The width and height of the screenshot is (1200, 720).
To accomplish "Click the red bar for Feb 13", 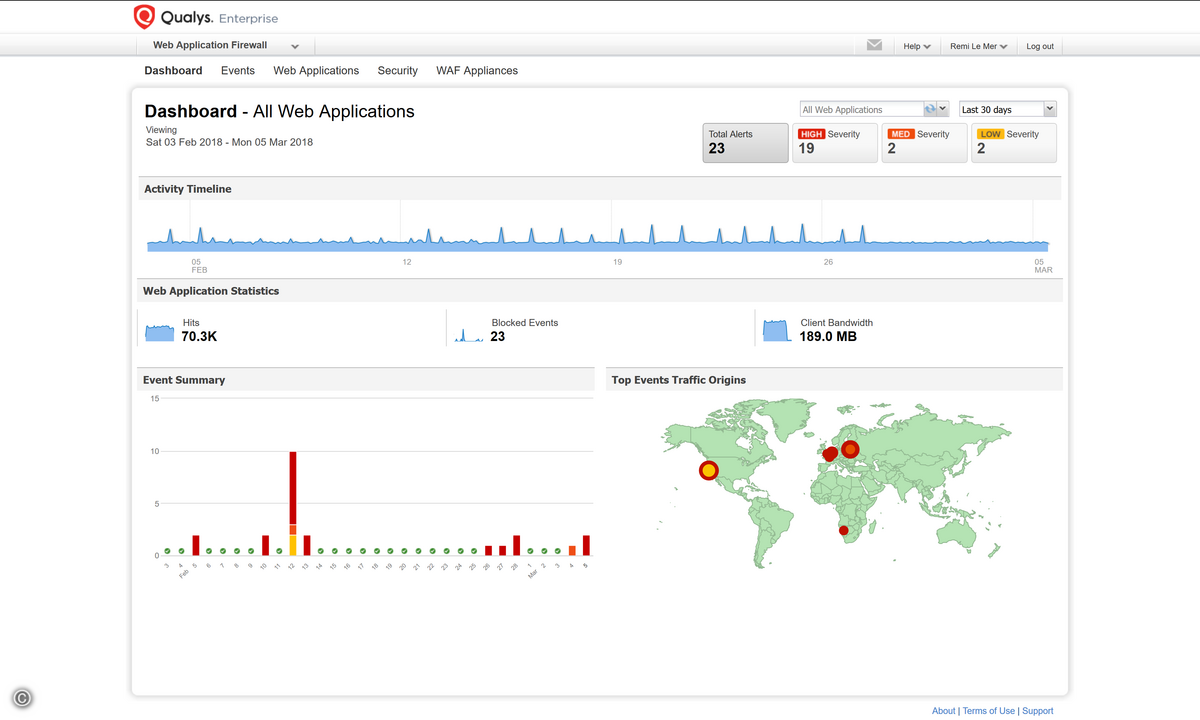I will 307,545.
